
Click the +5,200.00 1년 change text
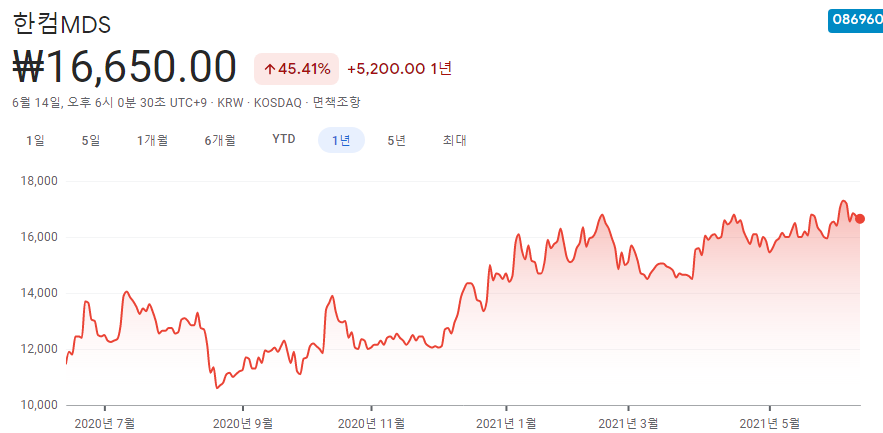click(x=400, y=69)
